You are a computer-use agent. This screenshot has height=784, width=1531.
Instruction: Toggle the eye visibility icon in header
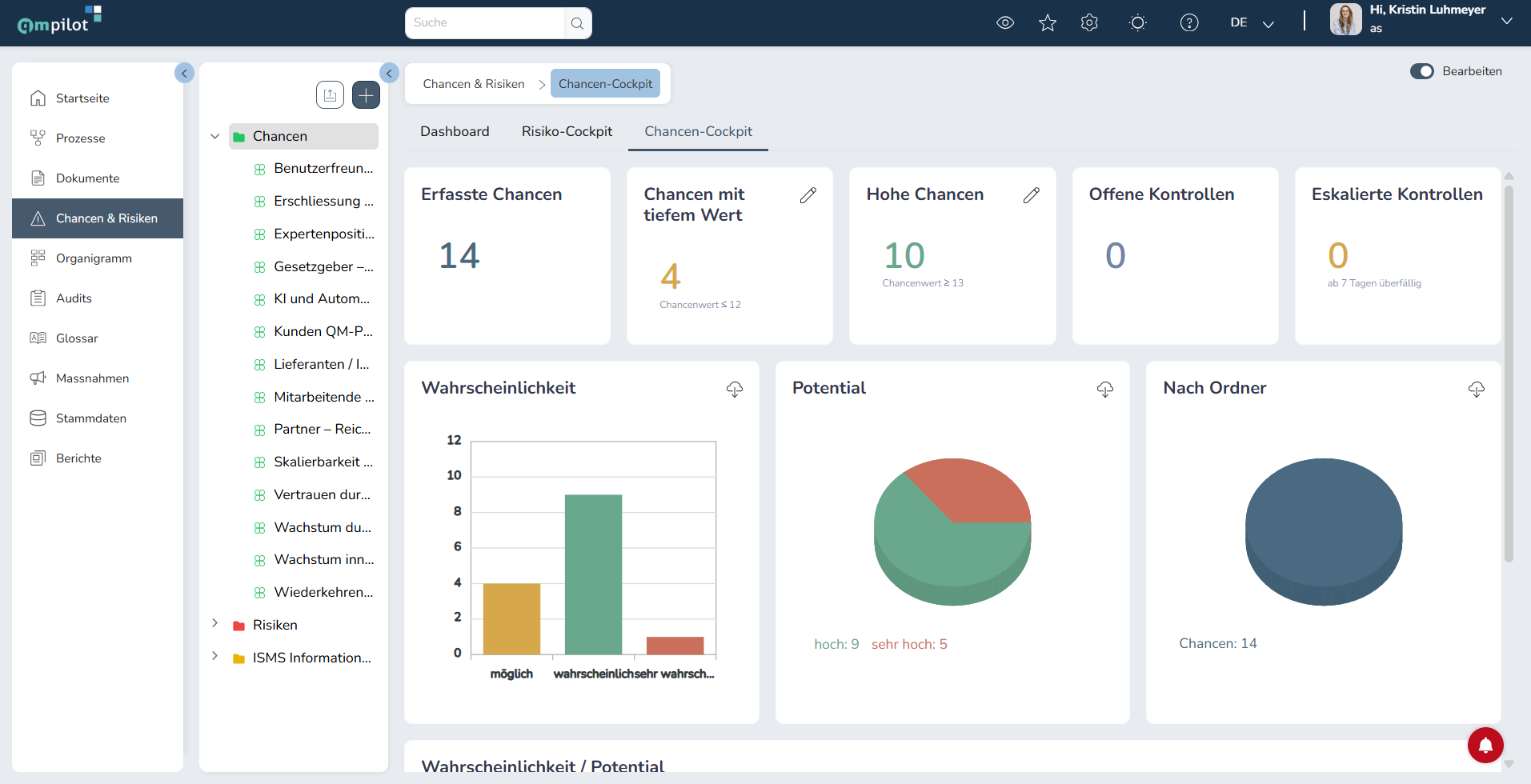1005,23
